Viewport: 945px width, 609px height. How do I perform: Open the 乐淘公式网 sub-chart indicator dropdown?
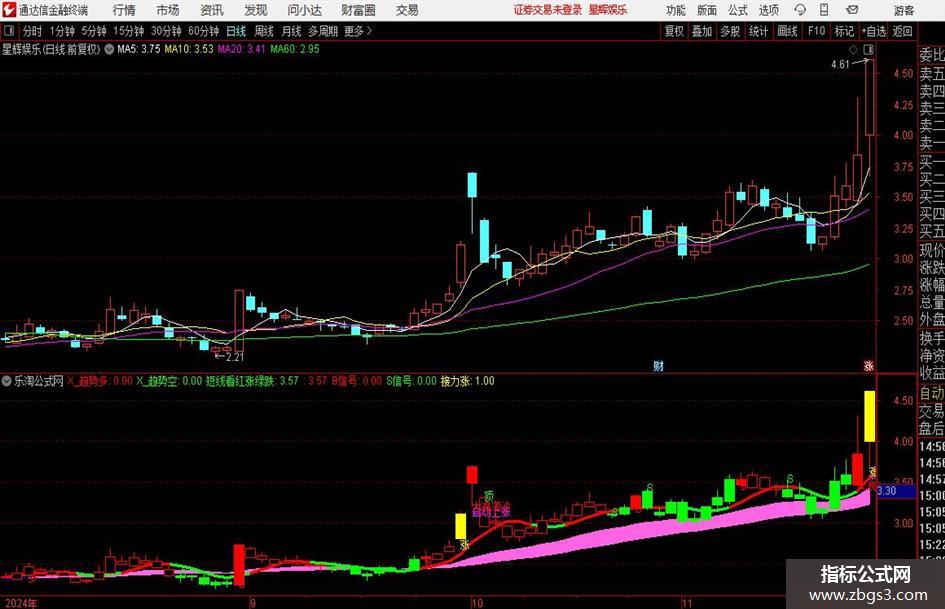[x=7, y=381]
